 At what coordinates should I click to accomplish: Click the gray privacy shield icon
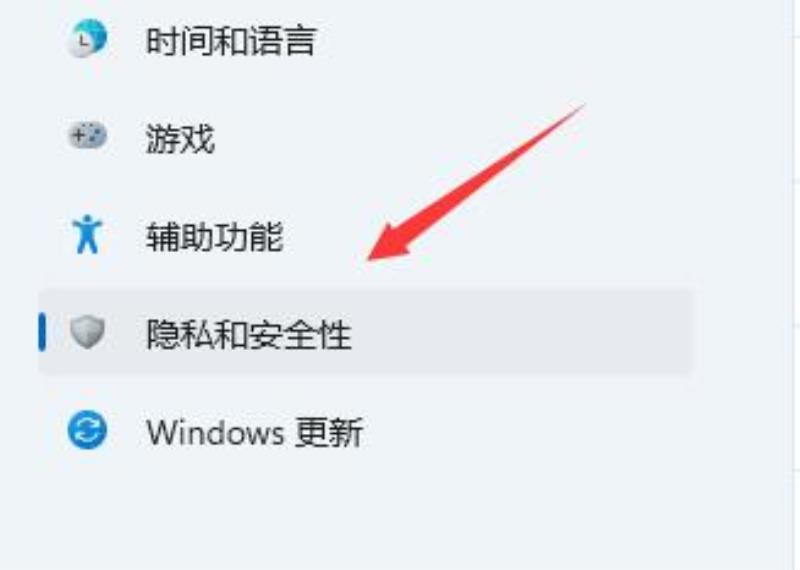click(x=88, y=332)
